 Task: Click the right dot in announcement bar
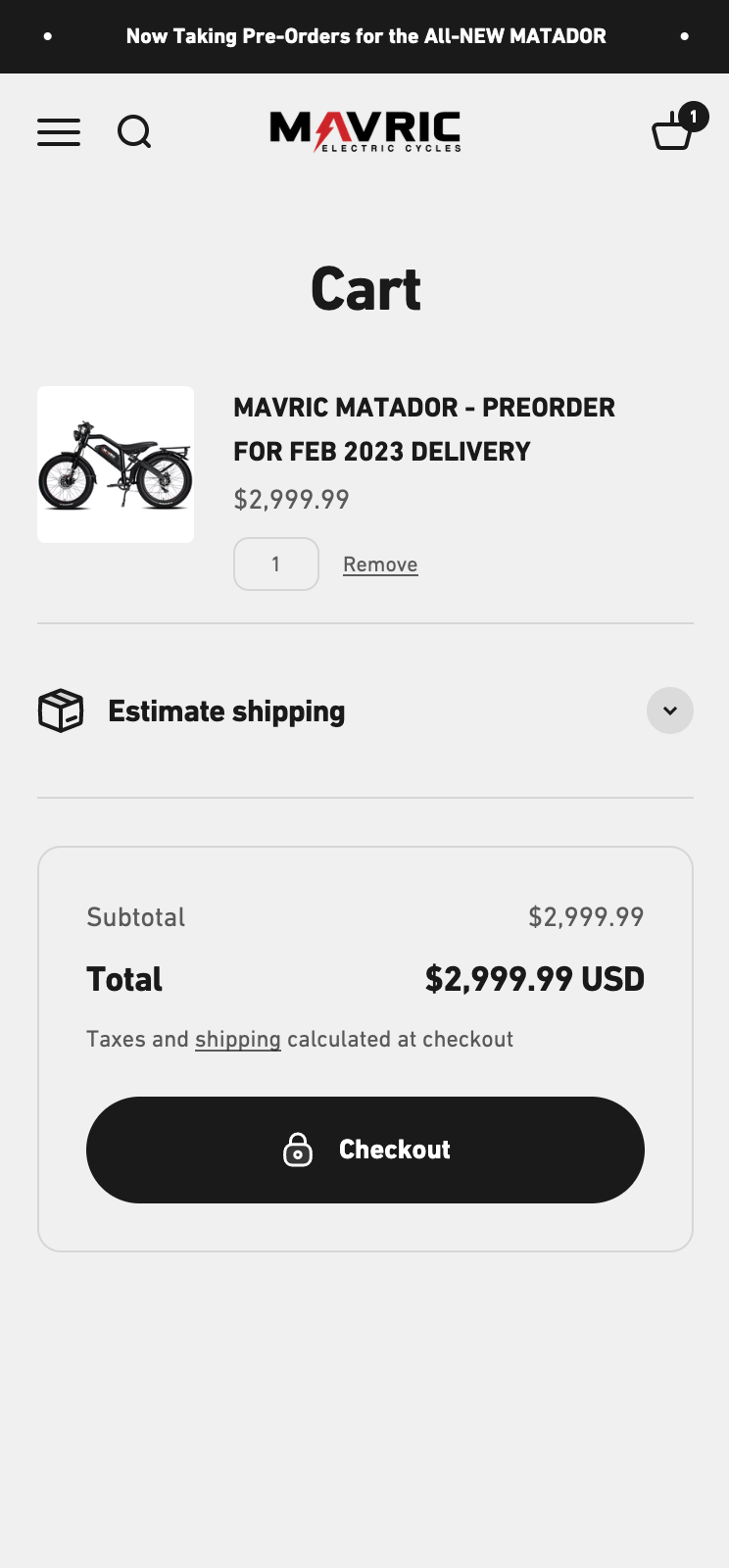(684, 36)
